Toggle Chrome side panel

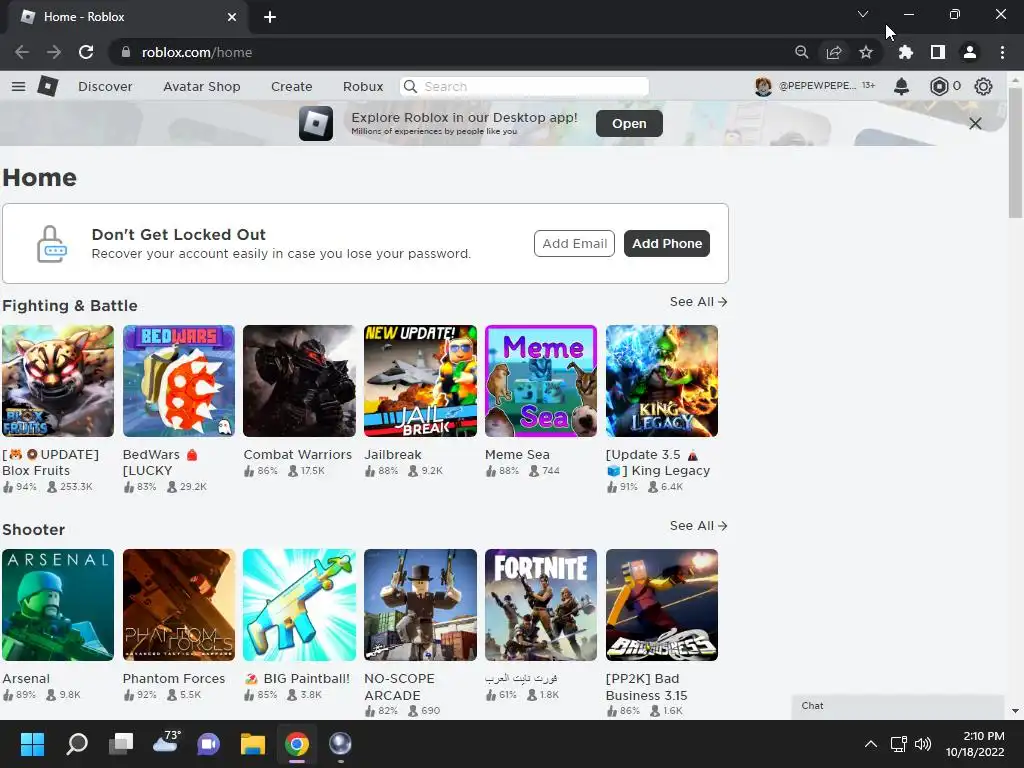click(x=938, y=52)
